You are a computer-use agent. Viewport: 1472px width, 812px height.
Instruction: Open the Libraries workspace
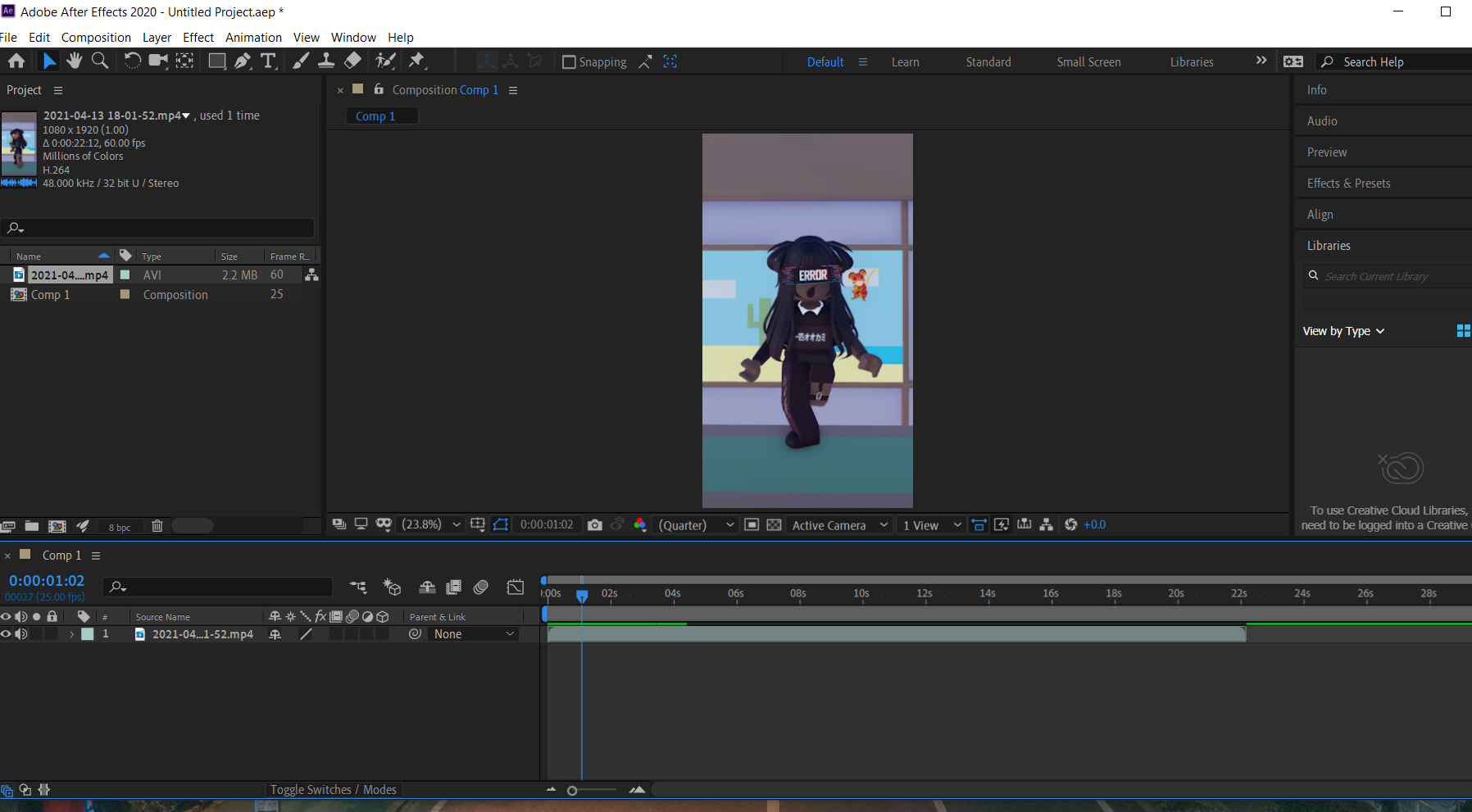[x=1191, y=61]
